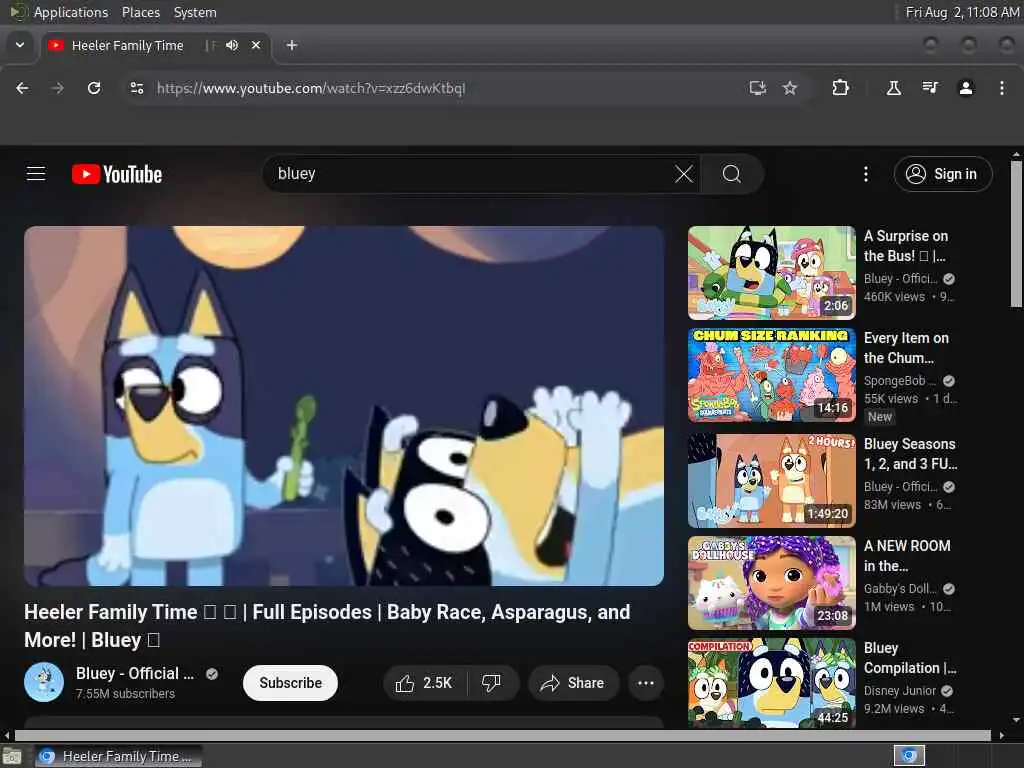Image resolution: width=1024 pixels, height=768 pixels.
Task: Like the video with thumbs-up icon
Action: (424, 683)
